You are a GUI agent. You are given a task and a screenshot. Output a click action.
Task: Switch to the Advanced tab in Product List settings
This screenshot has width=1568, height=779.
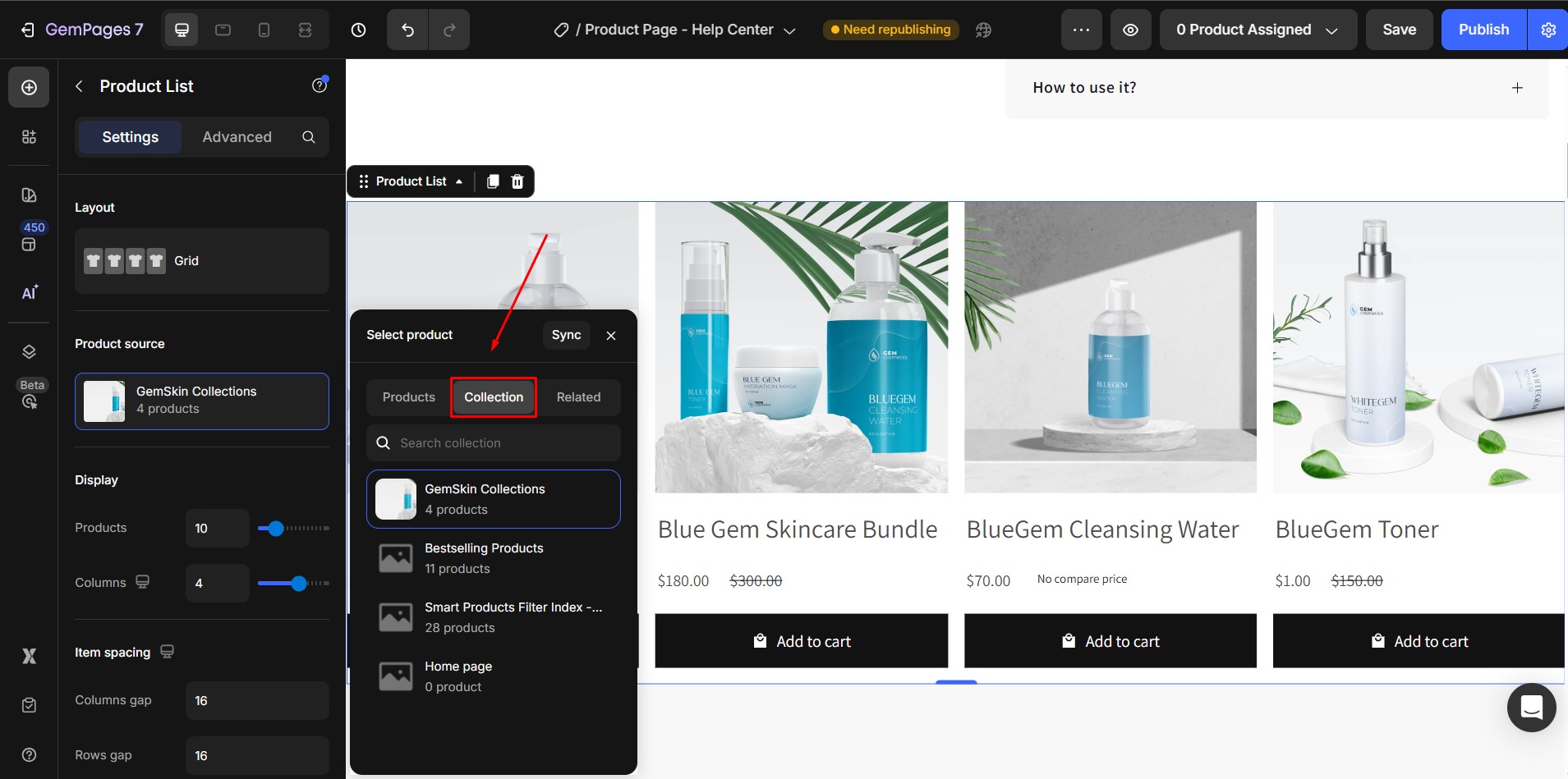coord(237,137)
